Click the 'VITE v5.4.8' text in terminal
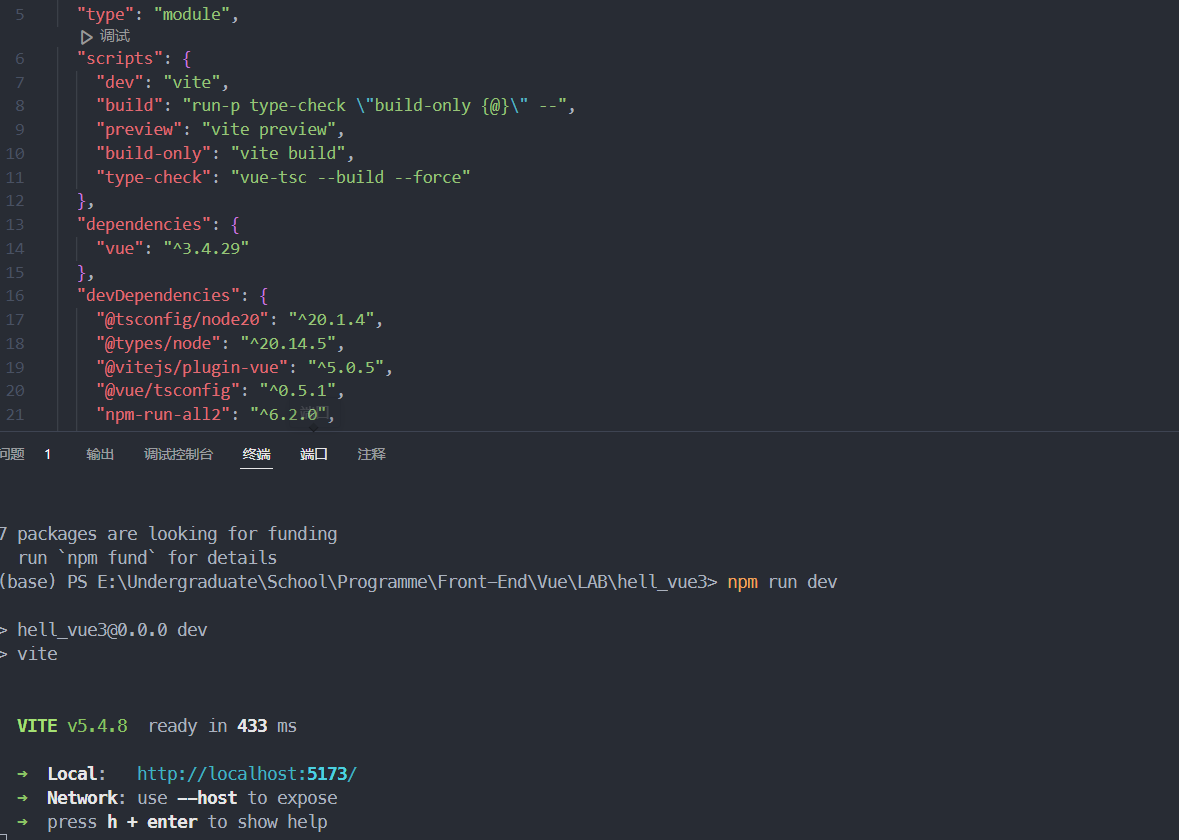Image resolution: width=1179 pixels, height=840 pixels. point(72,726)
